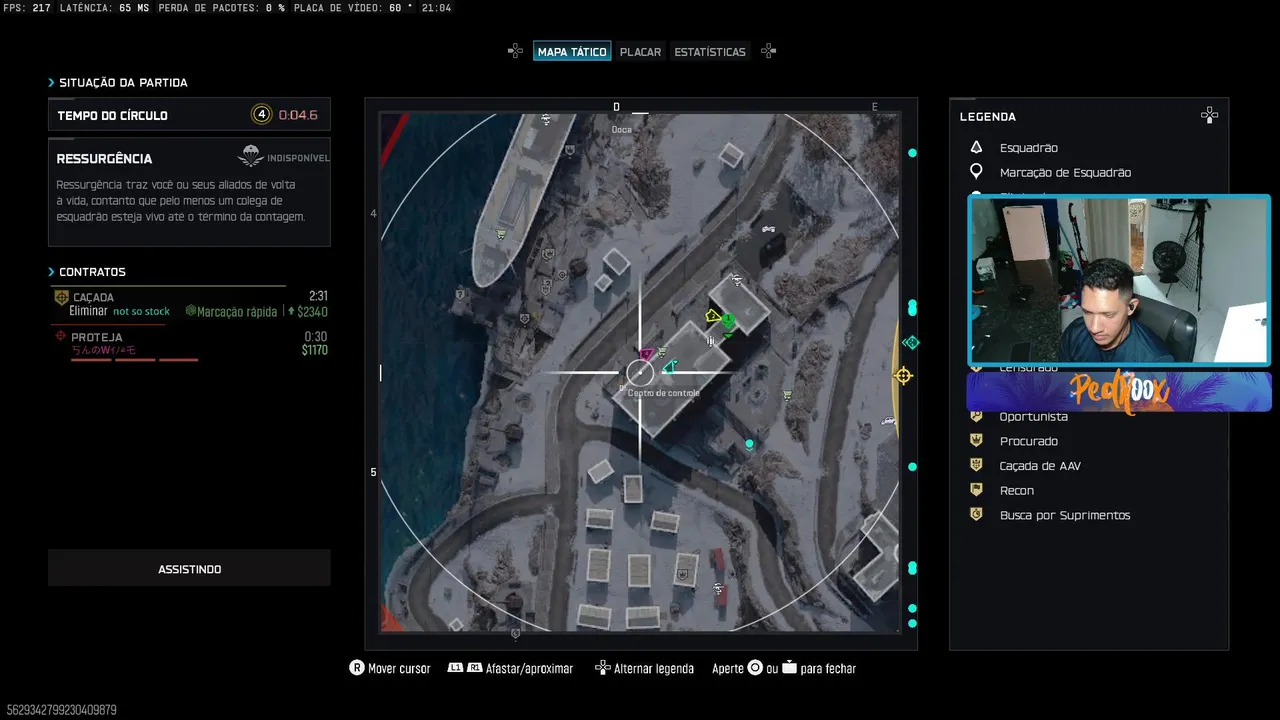The image size is (1280, 720).
Task: Click the vehicle icon in the northeast lot
Action: (x=768, y=229)
